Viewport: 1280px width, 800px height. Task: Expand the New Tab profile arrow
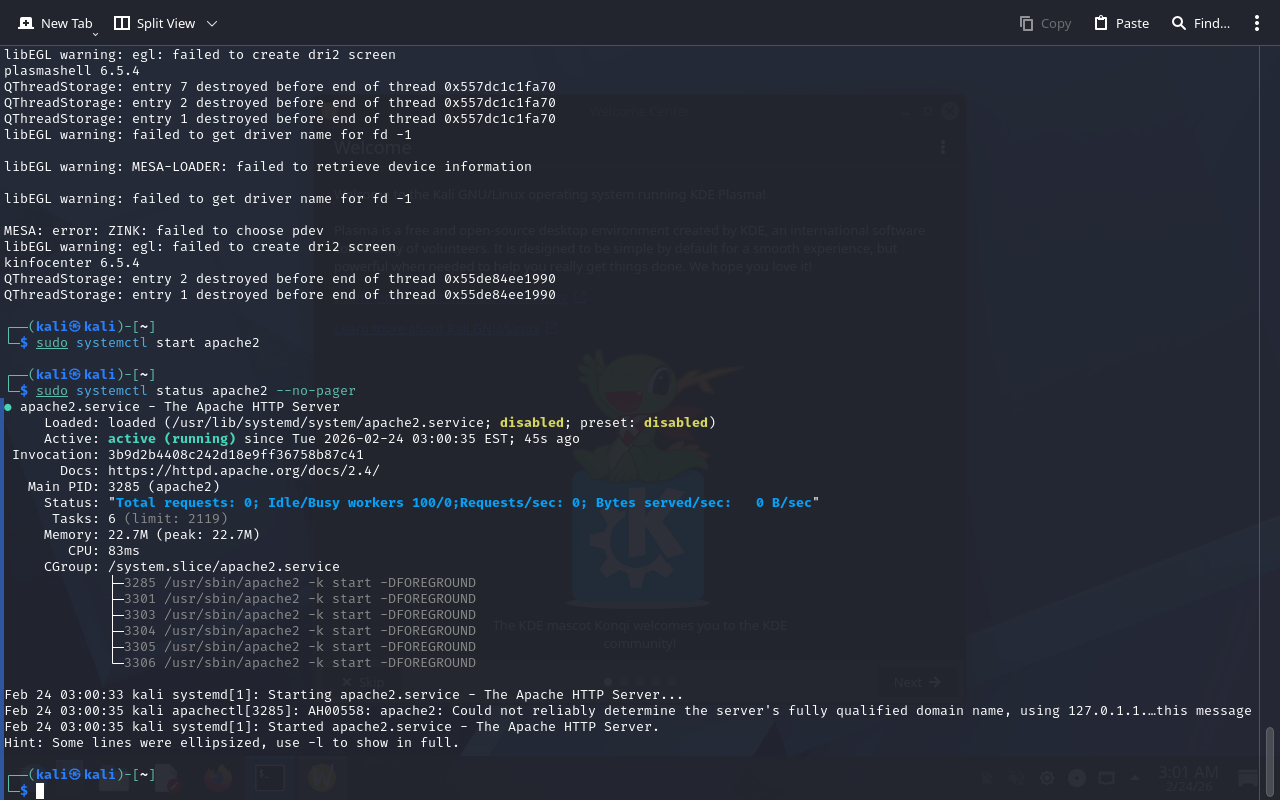click(x=95, y=34)
